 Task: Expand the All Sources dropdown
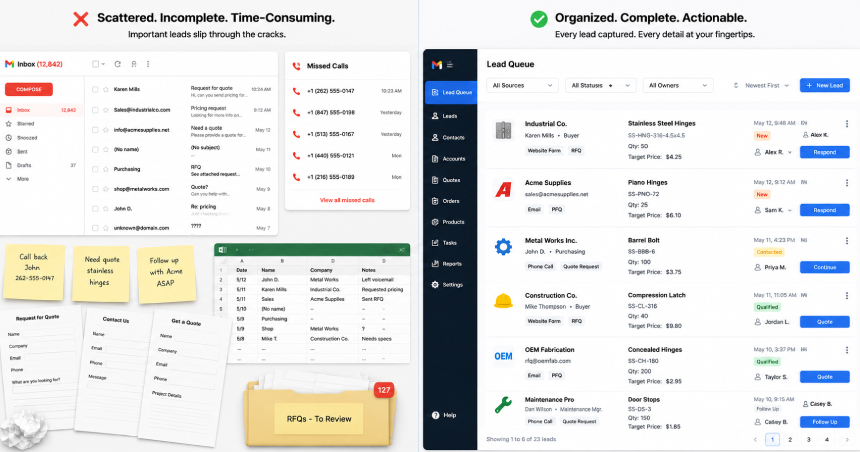(522, 86)
